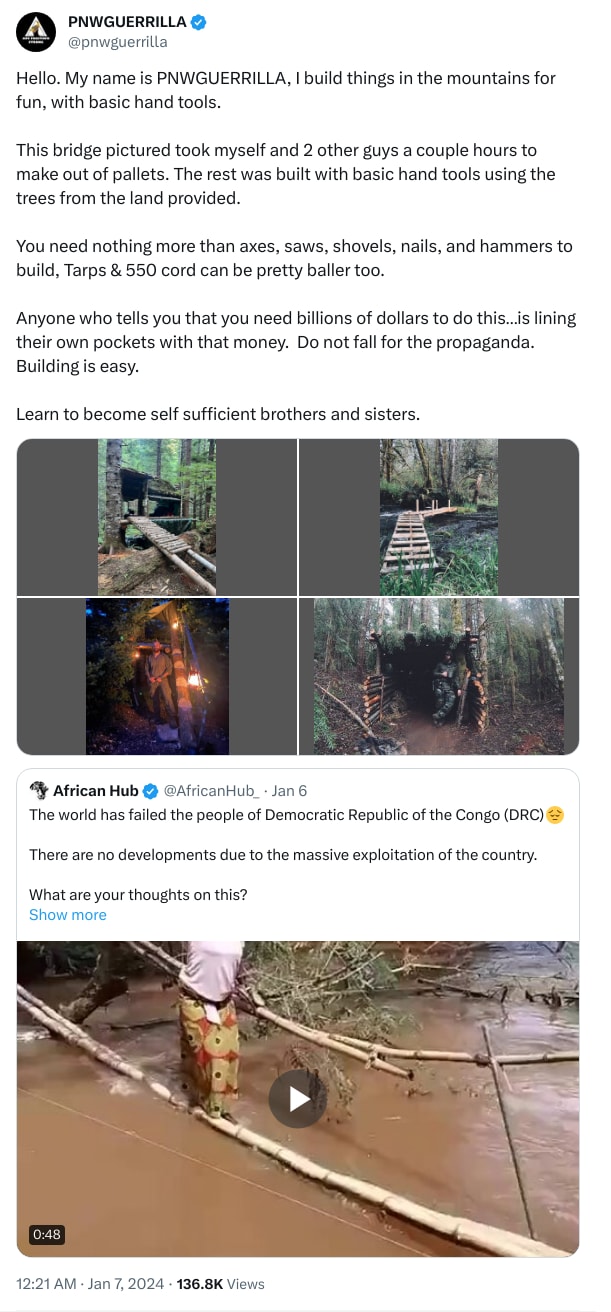Open the lantern night photo bottom-left
611x1312 pixels.
coord(156,676)
